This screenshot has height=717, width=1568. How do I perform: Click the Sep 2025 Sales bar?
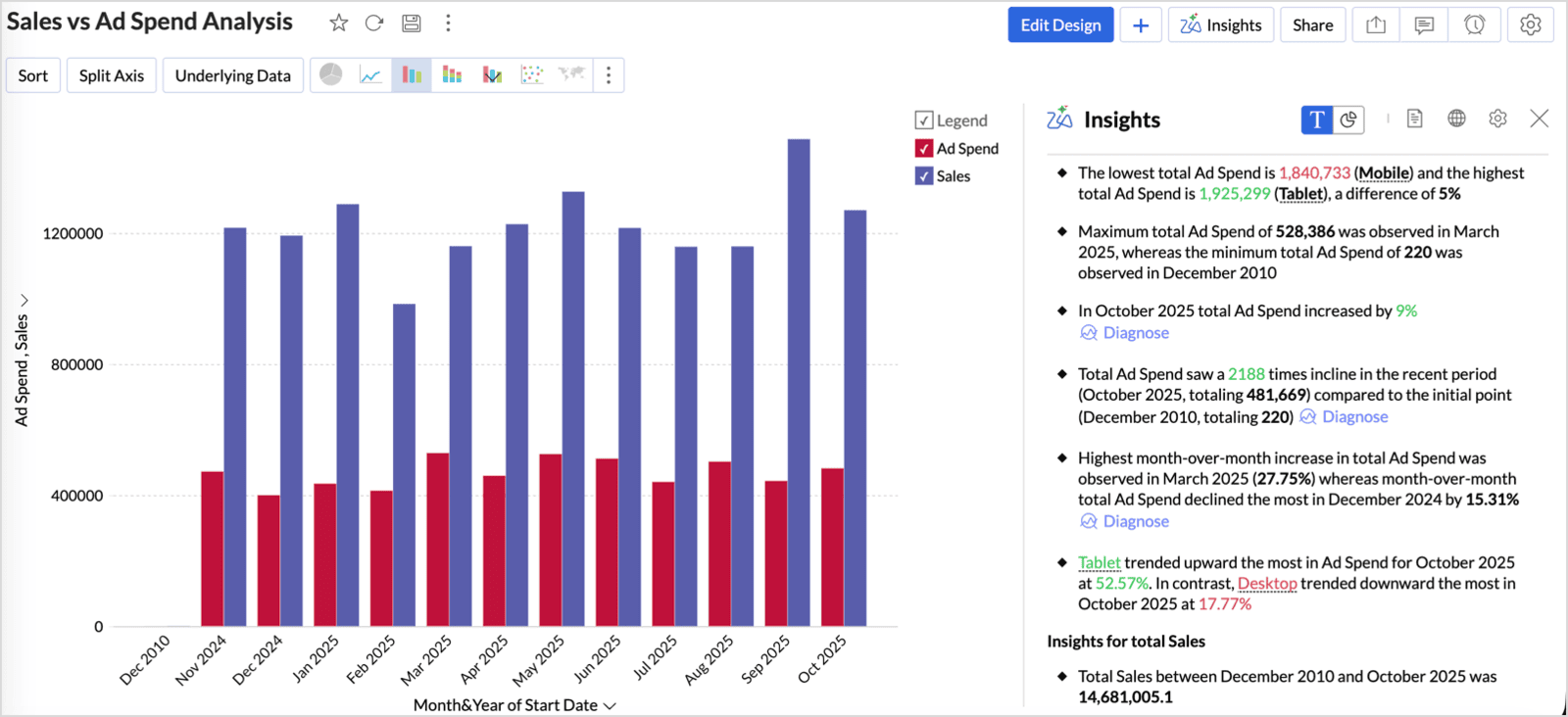click(799, 382)
